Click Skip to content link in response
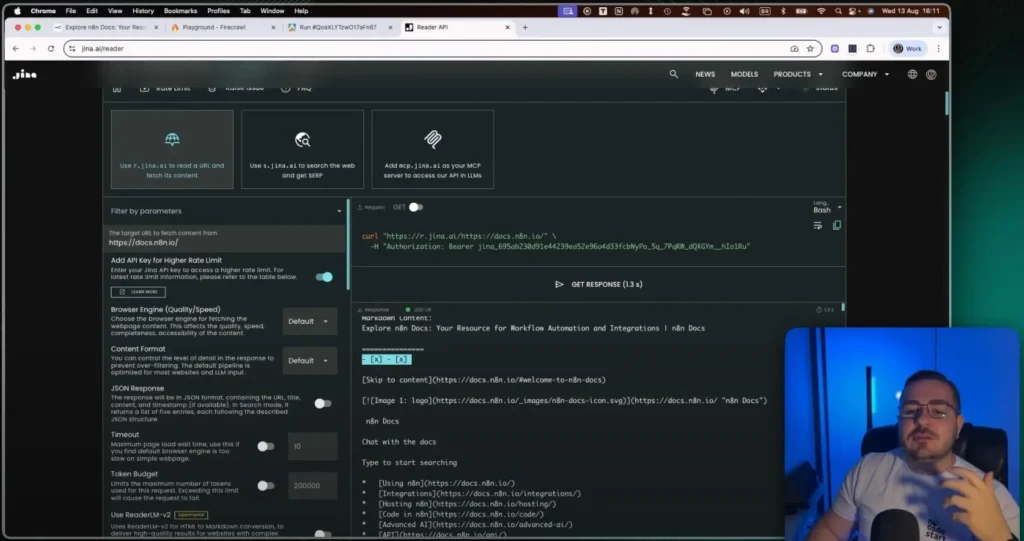 483,380
